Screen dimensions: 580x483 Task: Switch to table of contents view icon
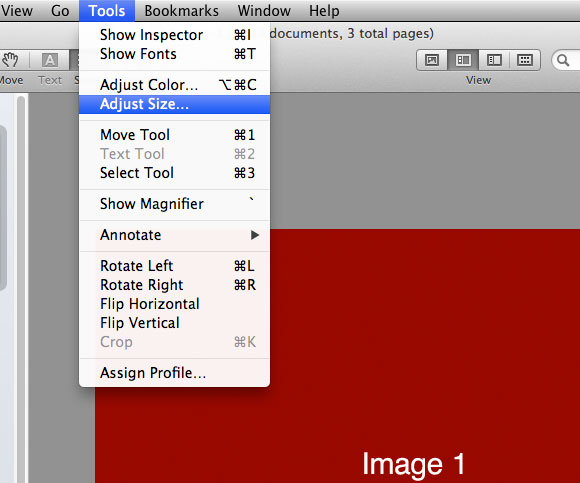[x=494, y=60]
